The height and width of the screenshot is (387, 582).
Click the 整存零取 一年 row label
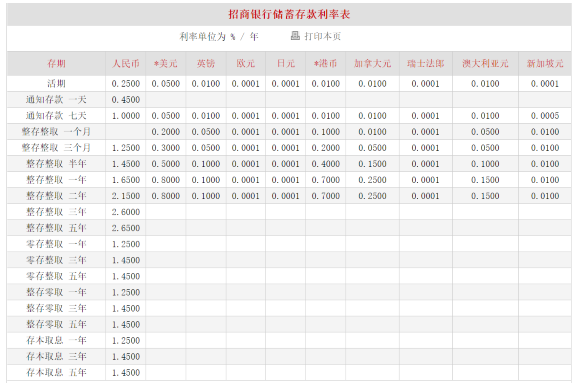[56, 292]
